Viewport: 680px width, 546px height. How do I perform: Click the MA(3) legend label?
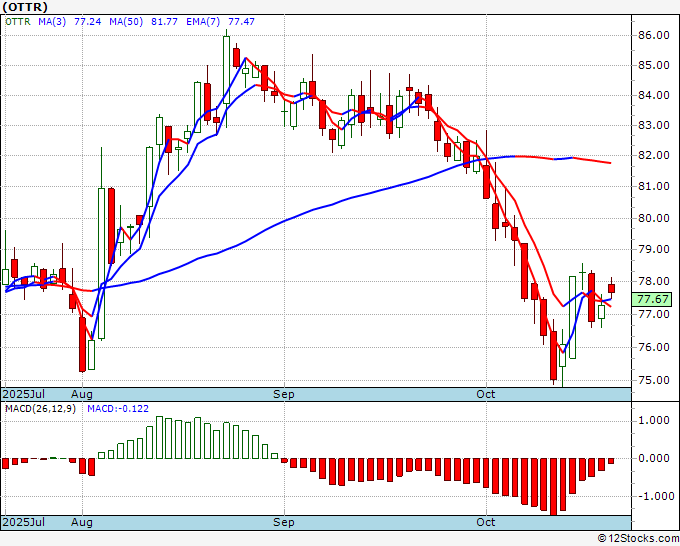point(52,21)
